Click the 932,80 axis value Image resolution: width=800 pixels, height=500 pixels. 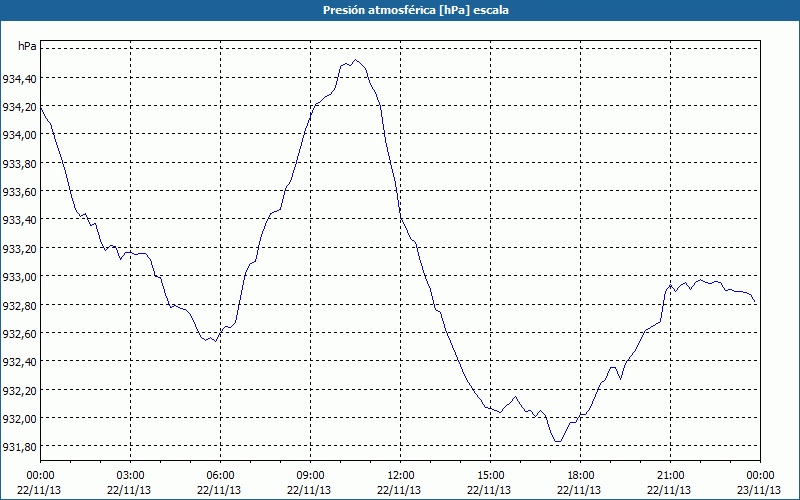point(19,306)
